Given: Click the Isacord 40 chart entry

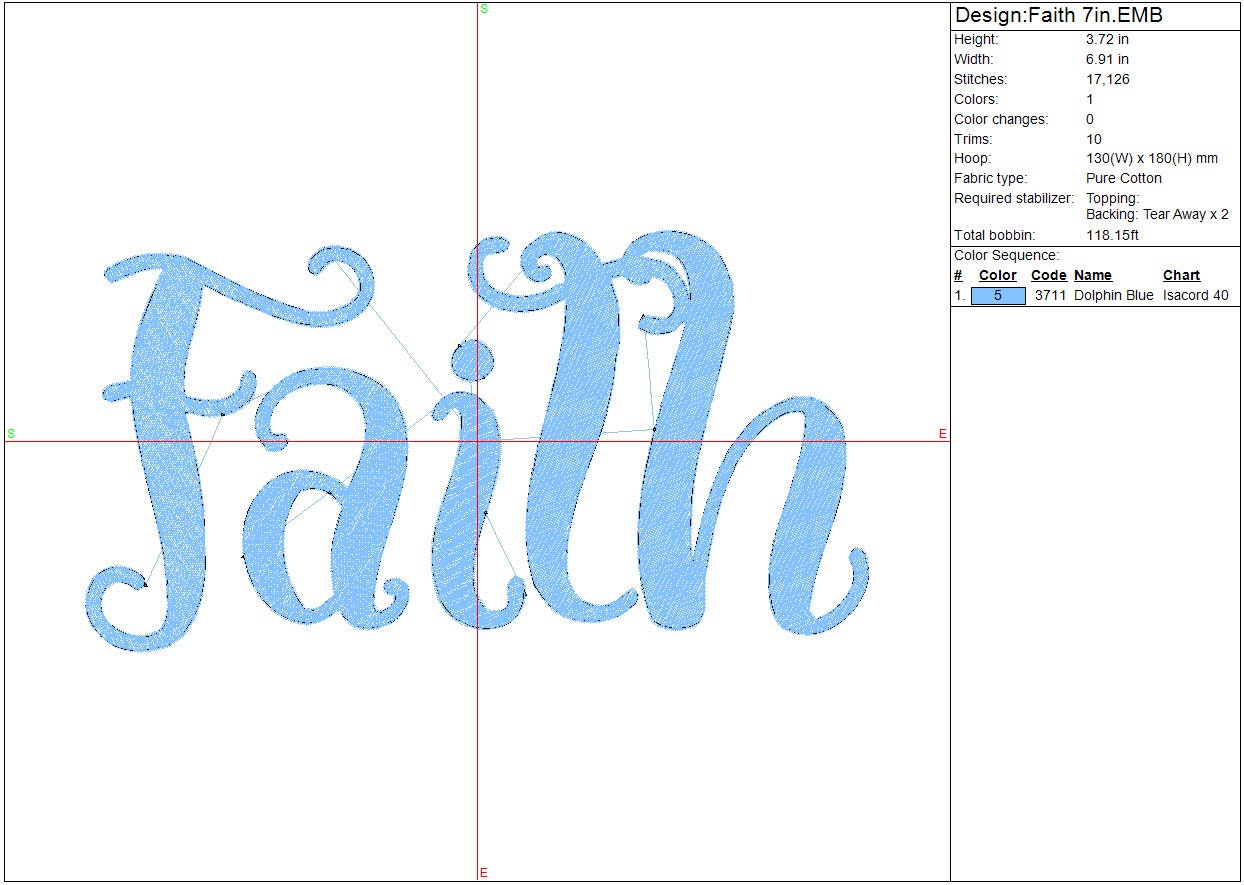Looking at the screenshot, I should point(1196,296).
